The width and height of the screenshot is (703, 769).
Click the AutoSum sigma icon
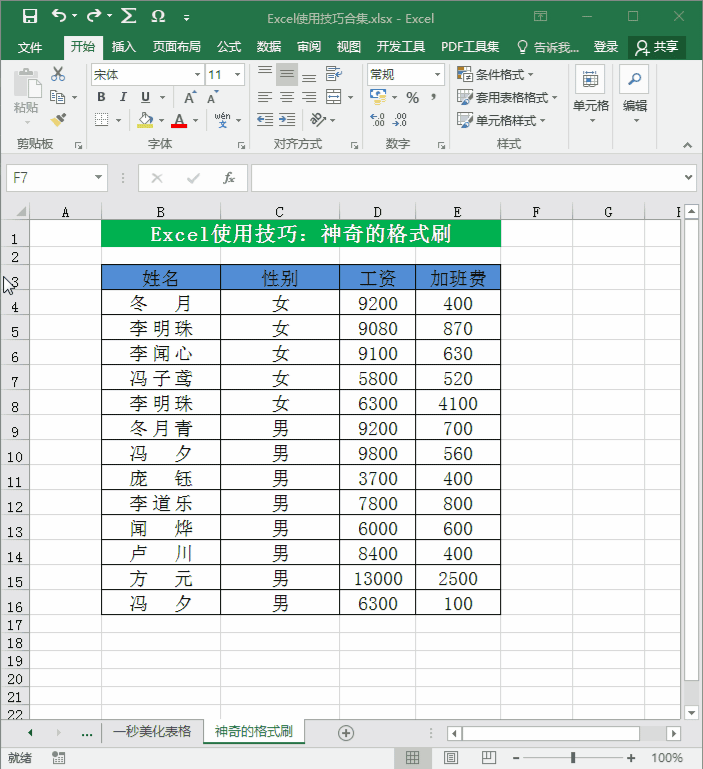pos(129,16)
